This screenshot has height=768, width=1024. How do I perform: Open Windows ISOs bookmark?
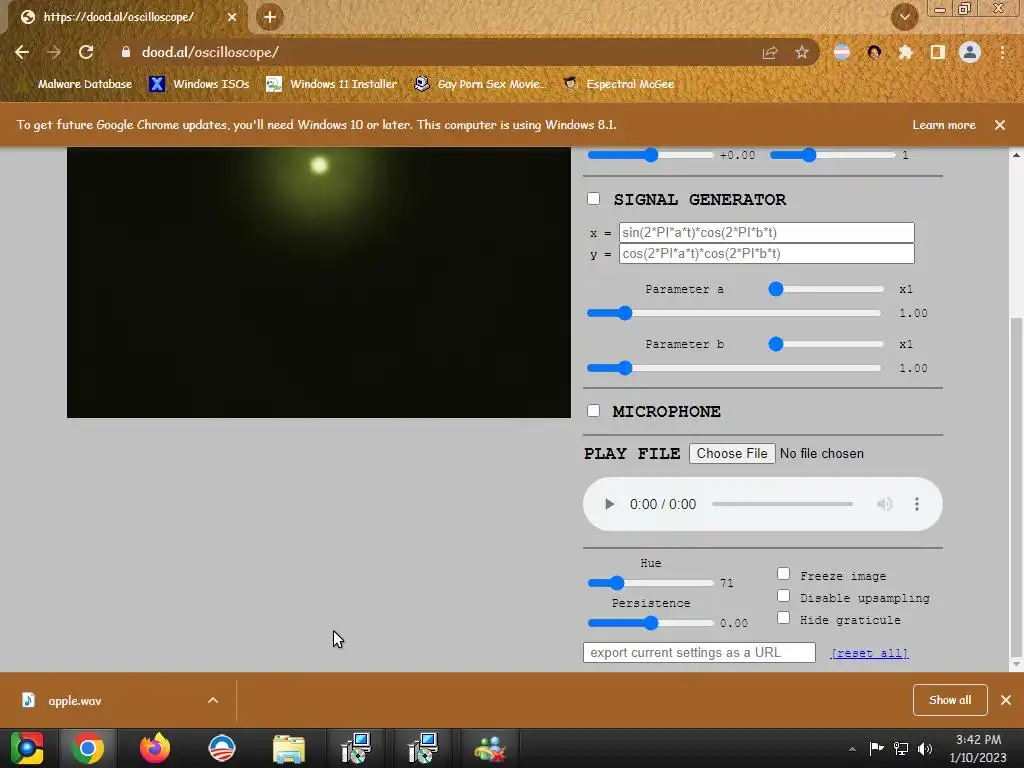click(200, 84)
